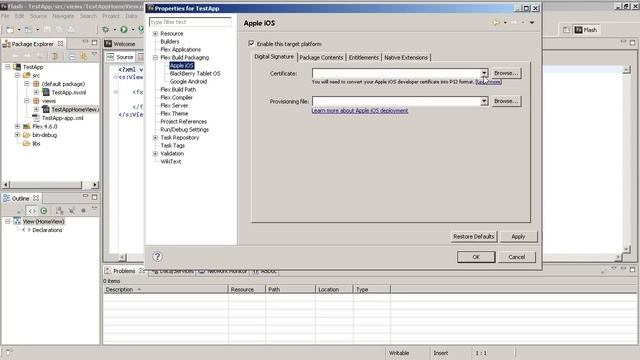Select the libs folder in Package Explorer
Image resolution: width=640 pixels, height=360 pixels.
(x=36, y=143)
